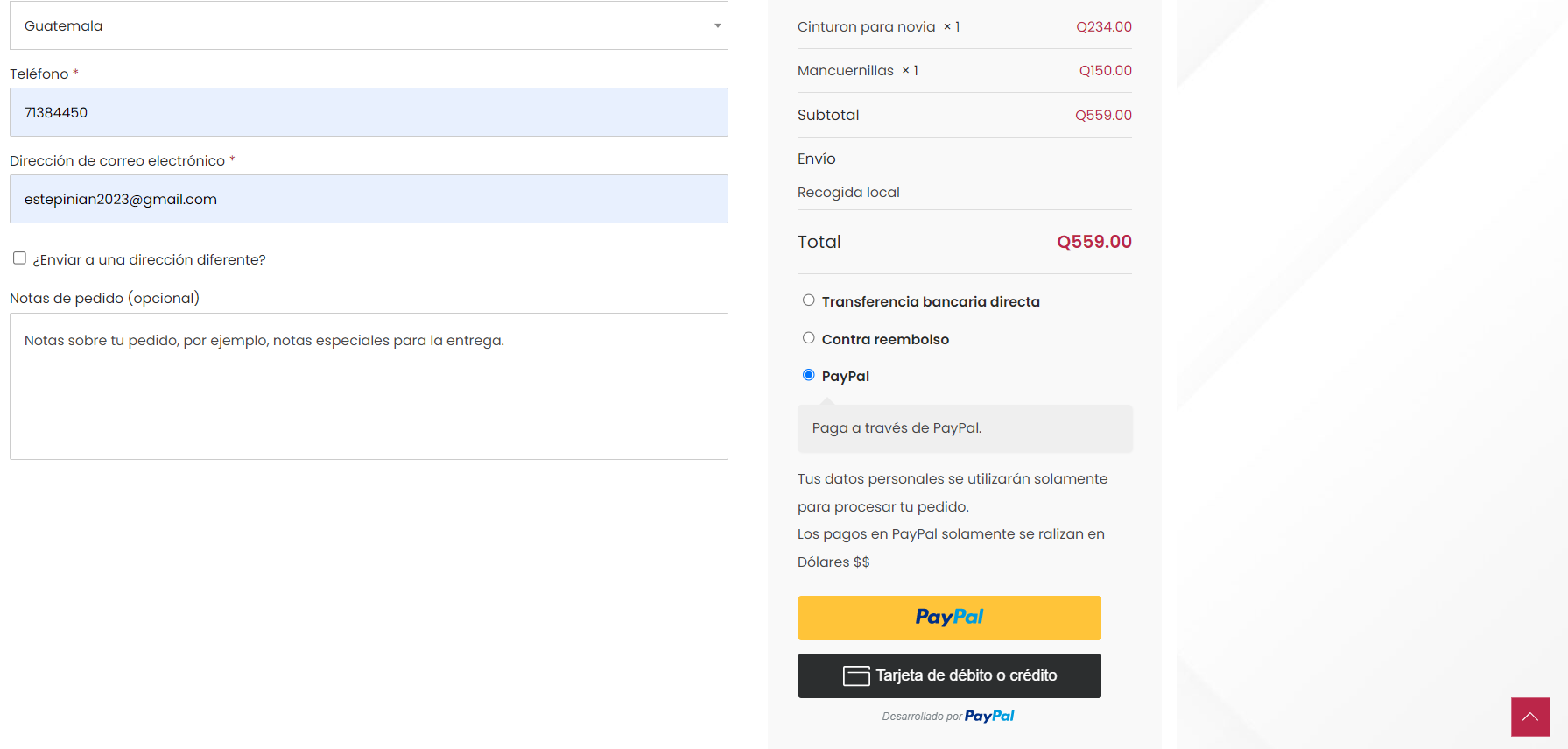This screenshot has width=1568, height=749.
Task: Click the Contra reembolso label text
Action: pos(885,339)
